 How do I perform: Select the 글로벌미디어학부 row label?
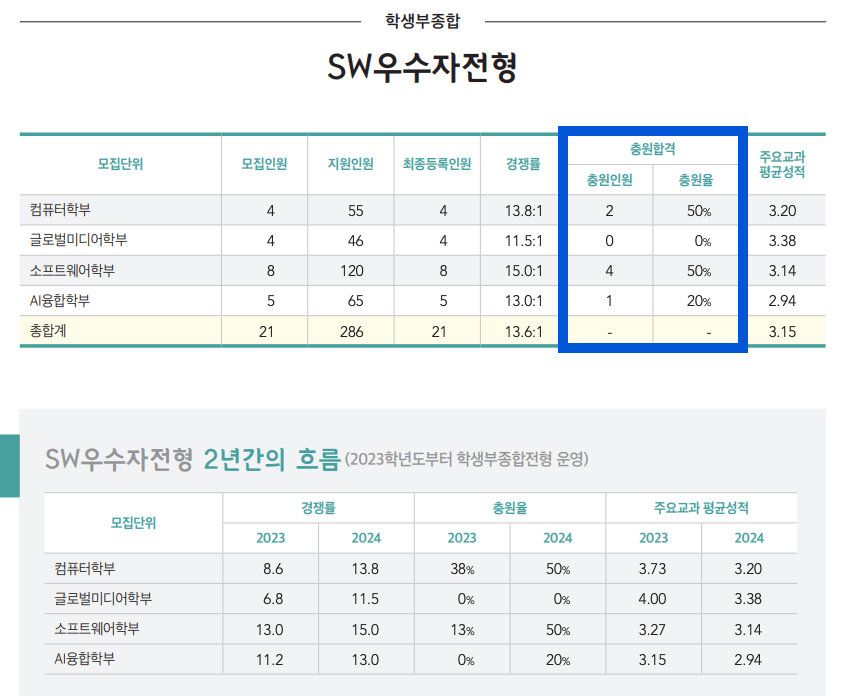[80, 240]
